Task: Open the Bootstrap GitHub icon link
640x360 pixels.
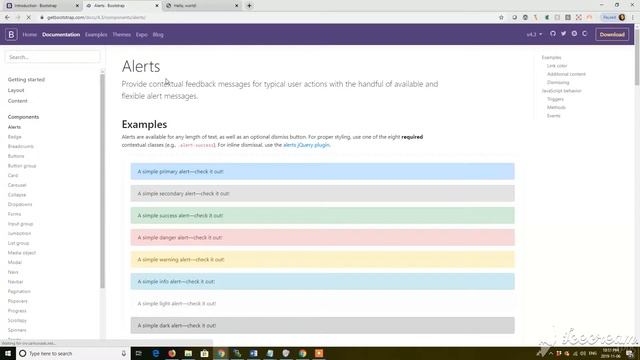Action: point(553,34)
